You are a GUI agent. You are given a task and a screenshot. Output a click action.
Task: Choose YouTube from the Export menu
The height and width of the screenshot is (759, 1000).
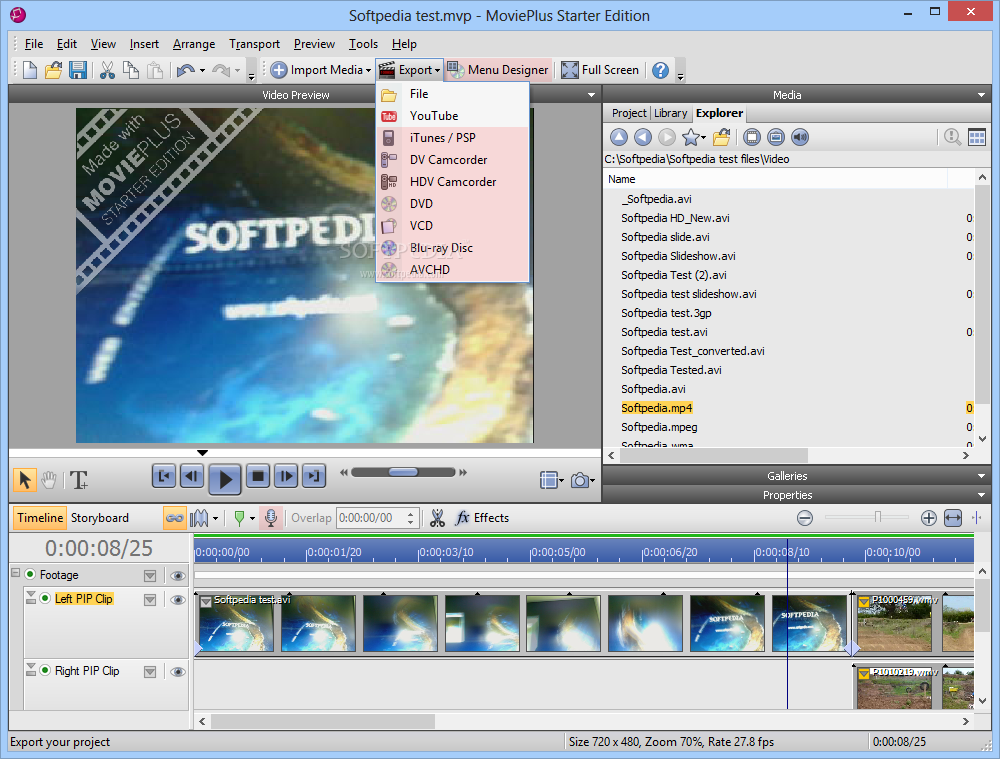pyautogui.click(x=453, y=116)
